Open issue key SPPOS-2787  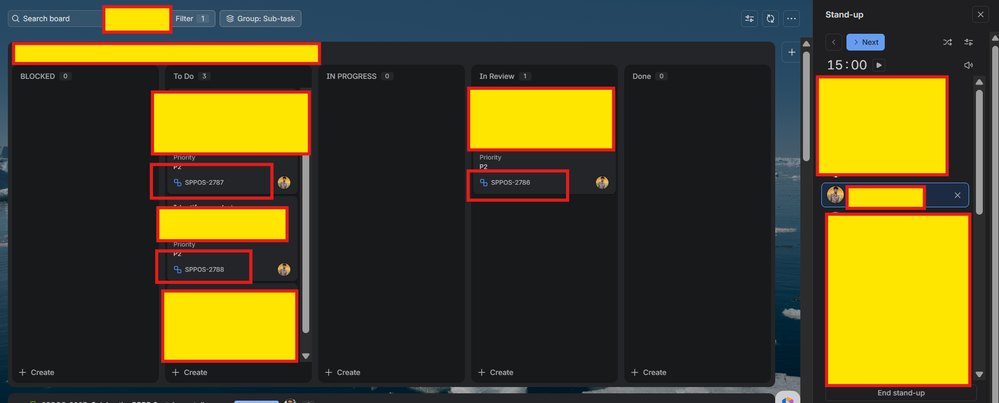[x=205, y=183]
